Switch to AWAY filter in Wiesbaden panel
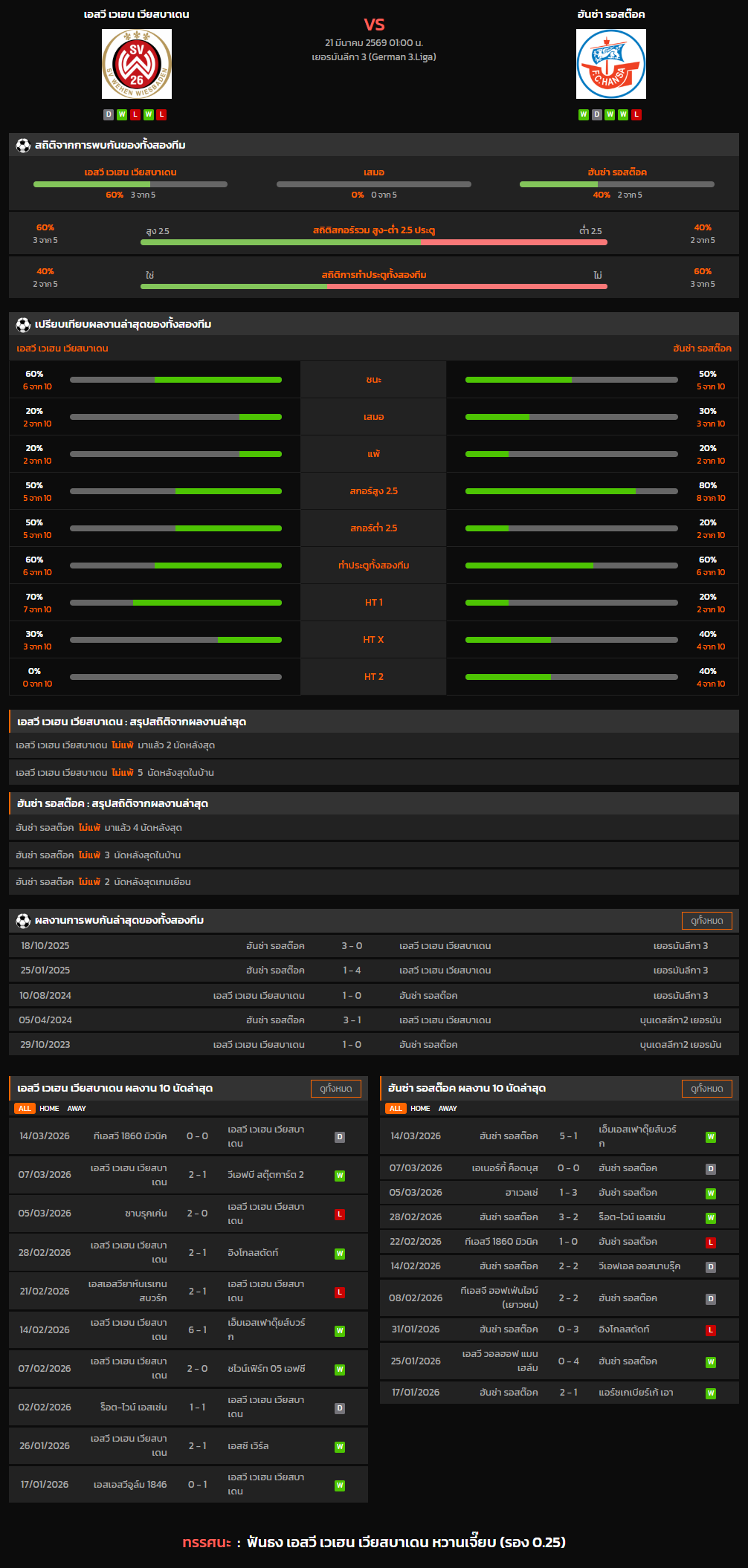The height and width of the screenshot is (1568, 748). coord(77,1108)
